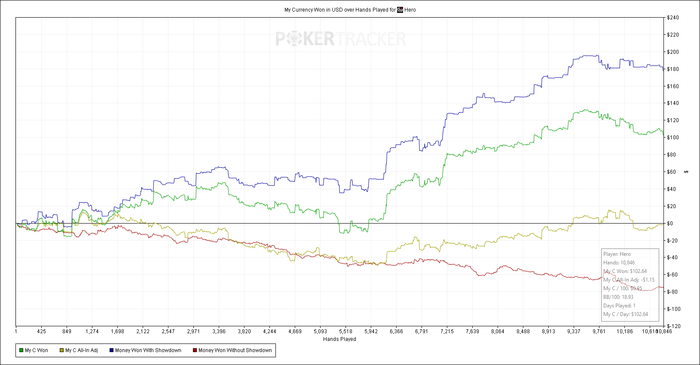Click the 3,820 x-axis tick label

coord(244,332)
